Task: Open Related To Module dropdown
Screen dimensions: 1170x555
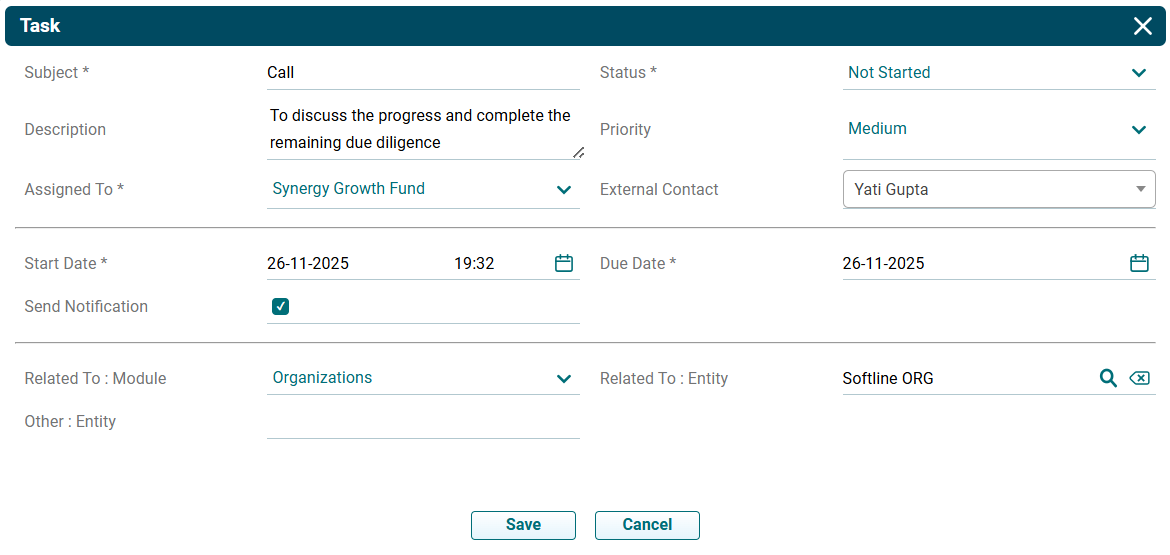Action: click(x=563, y=378)
